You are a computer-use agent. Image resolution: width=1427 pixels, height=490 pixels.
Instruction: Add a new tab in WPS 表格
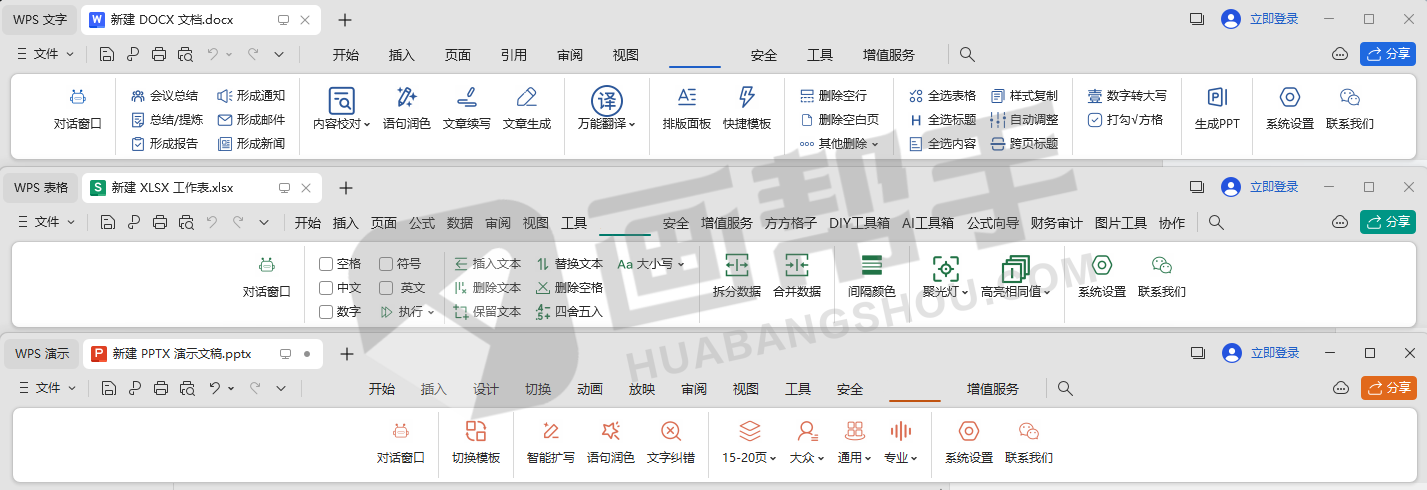(x=346, y=187)
